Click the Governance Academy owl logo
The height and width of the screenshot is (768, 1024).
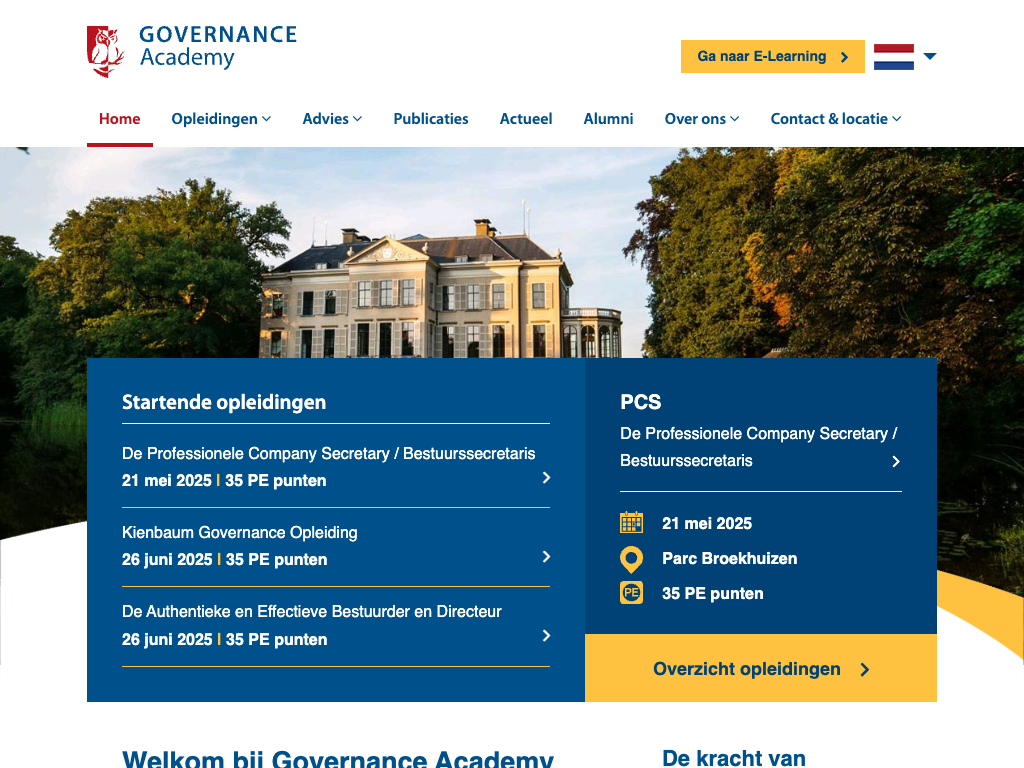coord(105,51)
